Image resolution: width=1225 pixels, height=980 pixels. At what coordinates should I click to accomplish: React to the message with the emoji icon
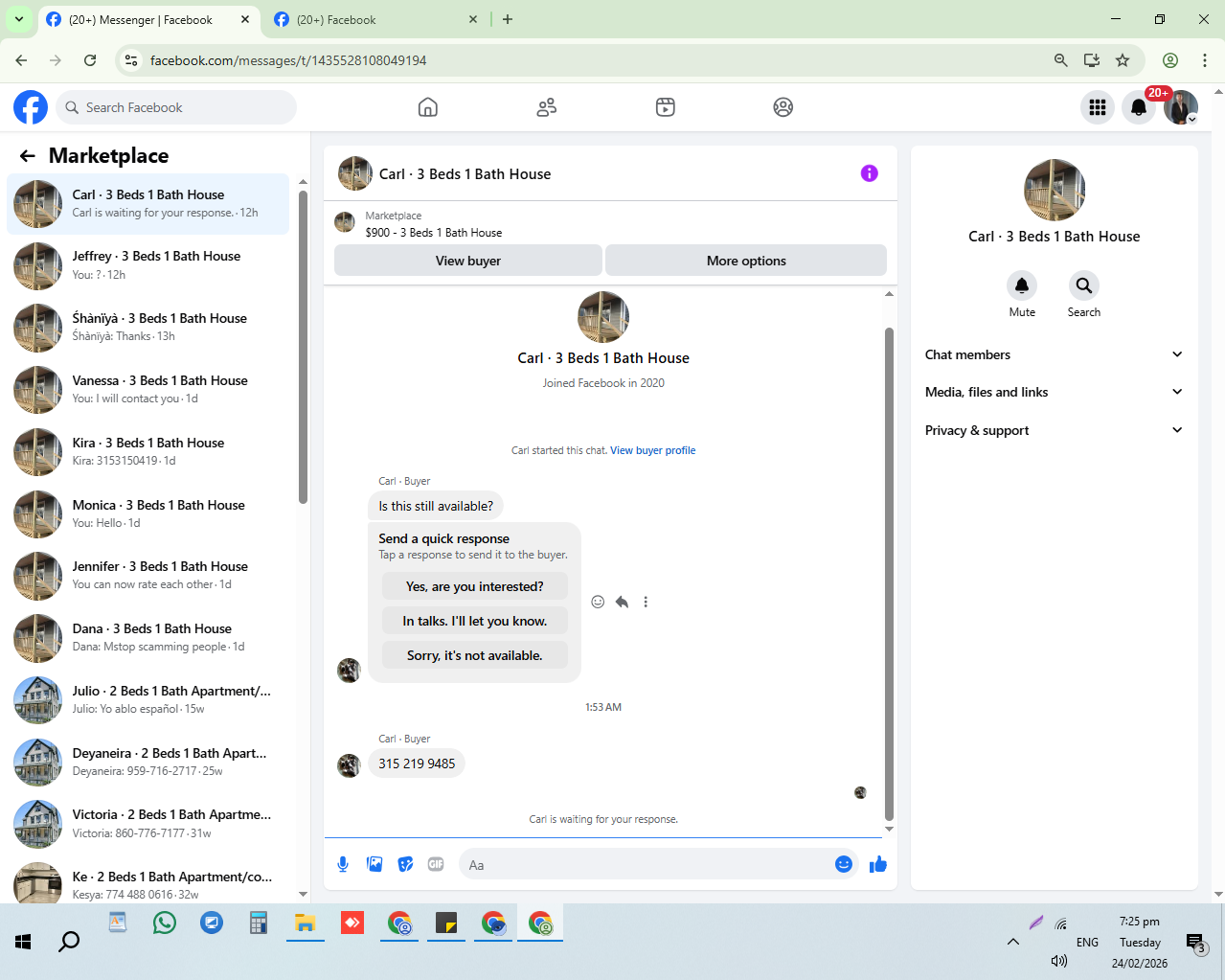(598, 602)
